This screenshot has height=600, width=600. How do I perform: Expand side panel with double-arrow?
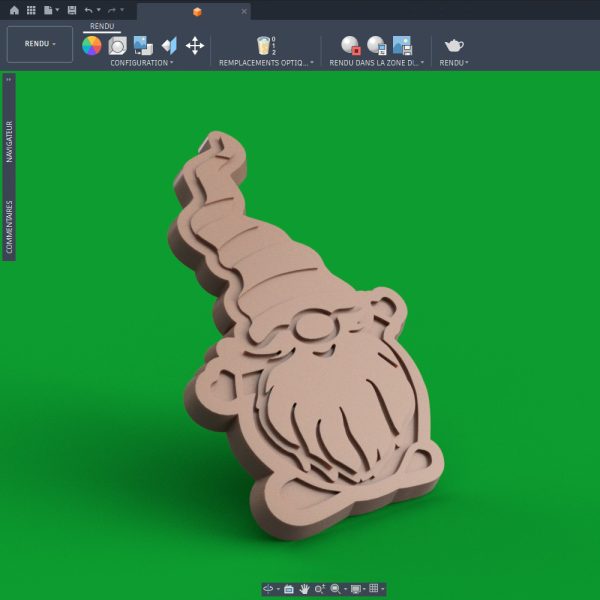tap(8, 80)
